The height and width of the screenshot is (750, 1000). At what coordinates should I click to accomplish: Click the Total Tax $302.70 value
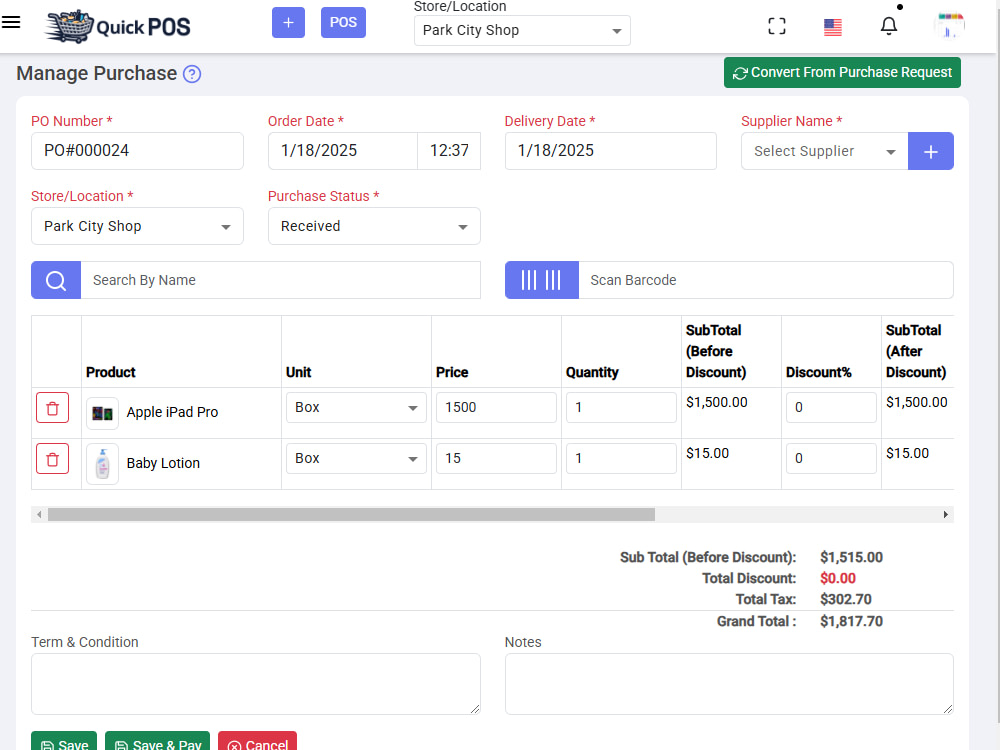tap(846, 599)
